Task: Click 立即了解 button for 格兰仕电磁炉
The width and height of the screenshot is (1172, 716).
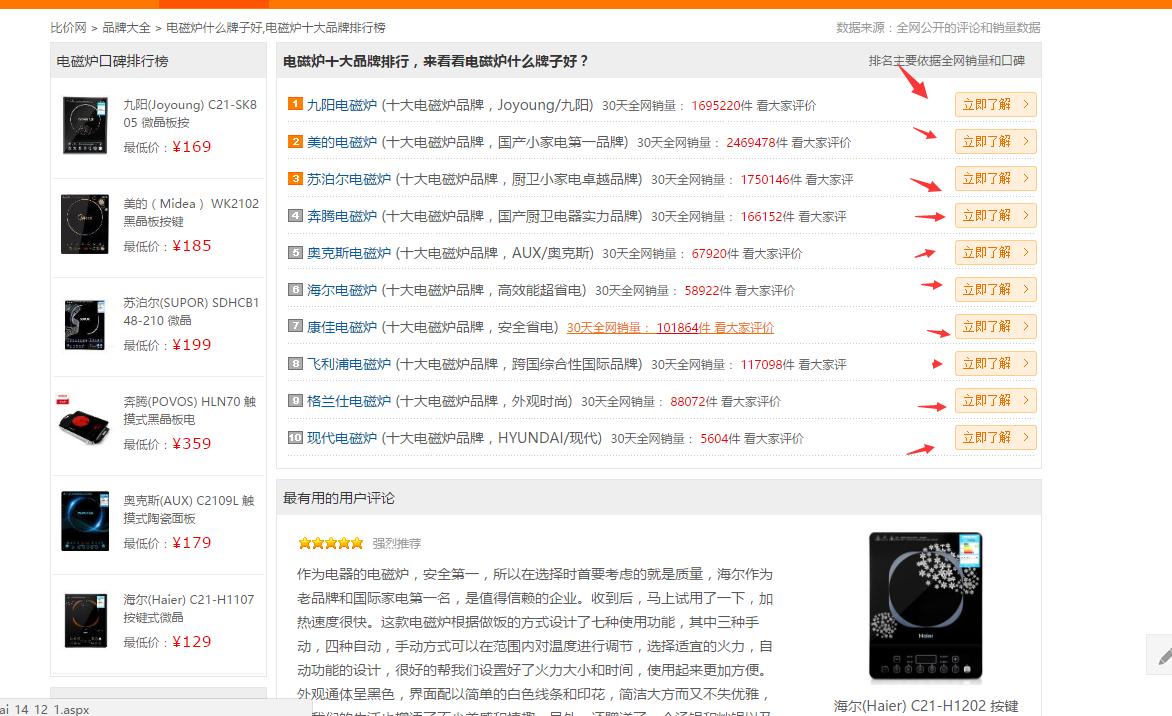Action: point(994,400)
